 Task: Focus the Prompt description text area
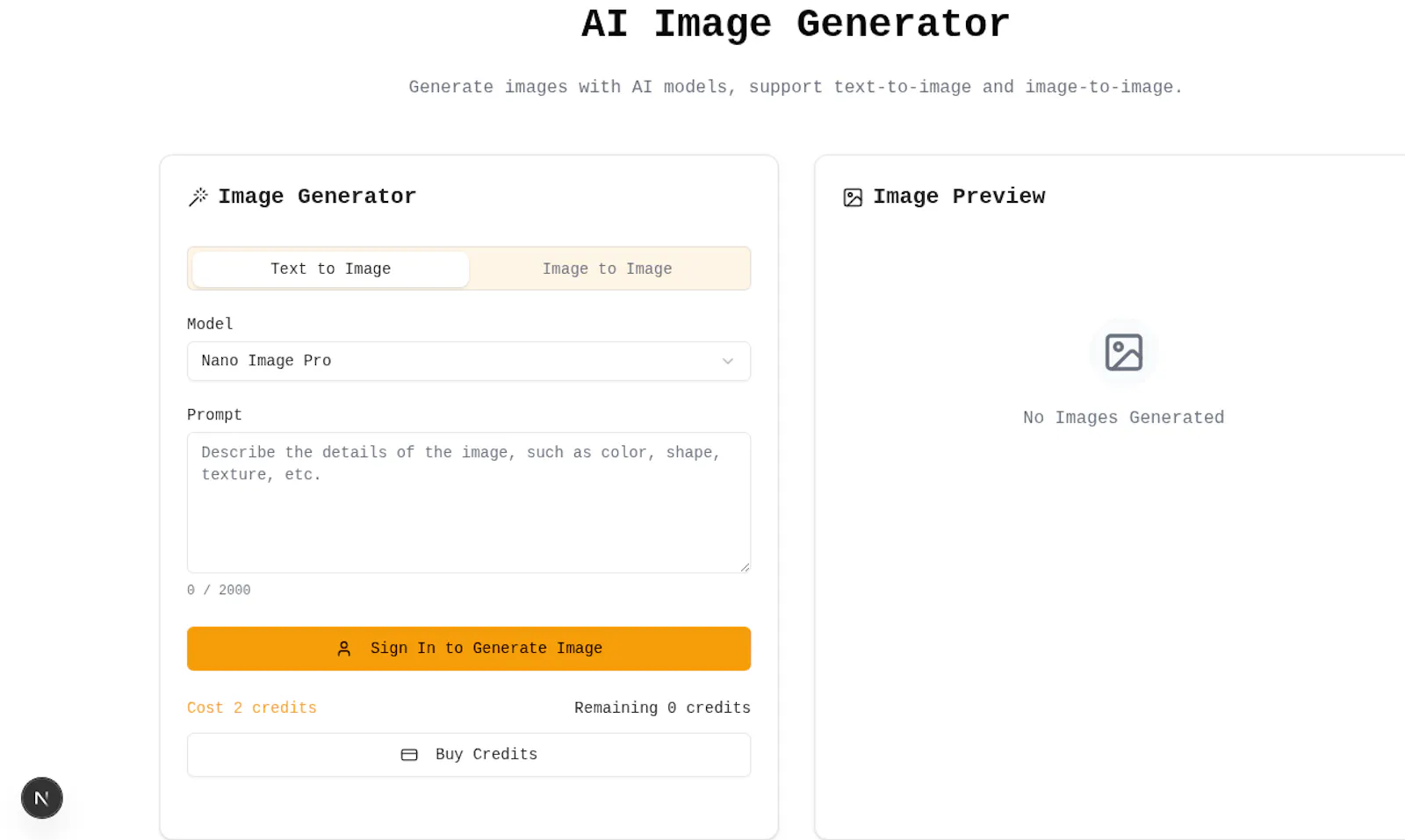click(469, 503)
